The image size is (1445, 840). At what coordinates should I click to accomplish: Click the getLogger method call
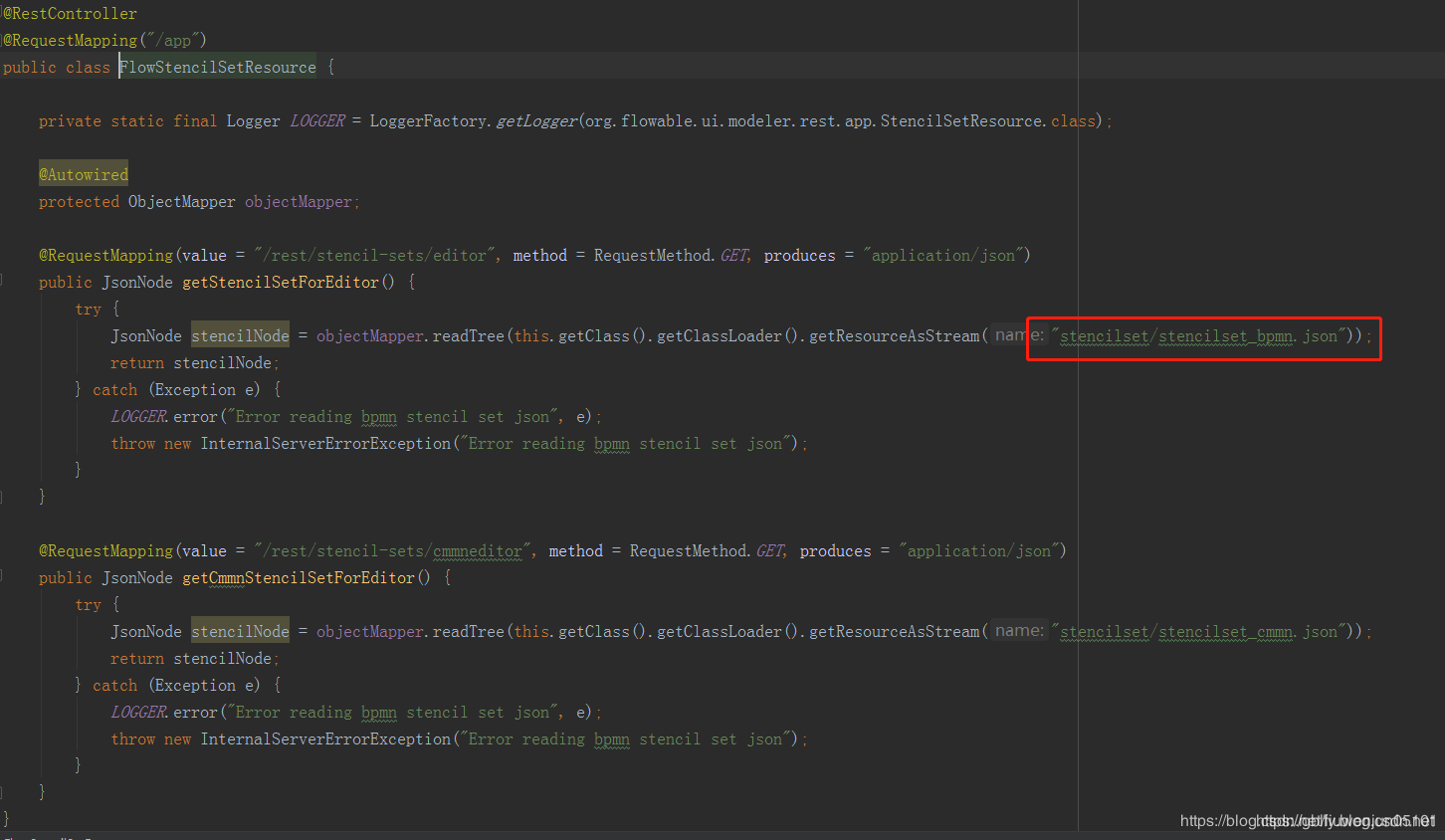[536, 120]
